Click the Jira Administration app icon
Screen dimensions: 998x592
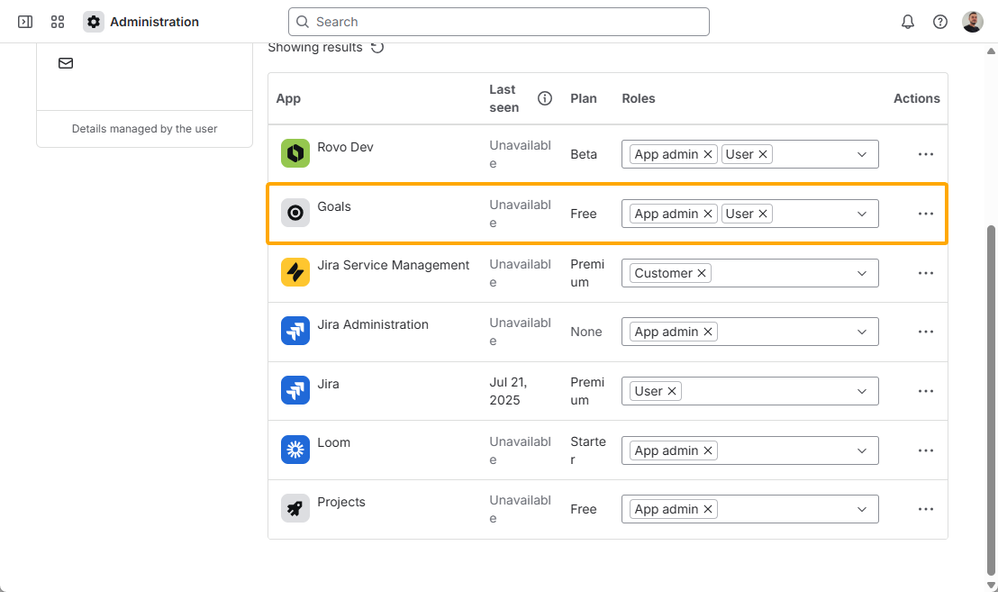tap(295, 331)
